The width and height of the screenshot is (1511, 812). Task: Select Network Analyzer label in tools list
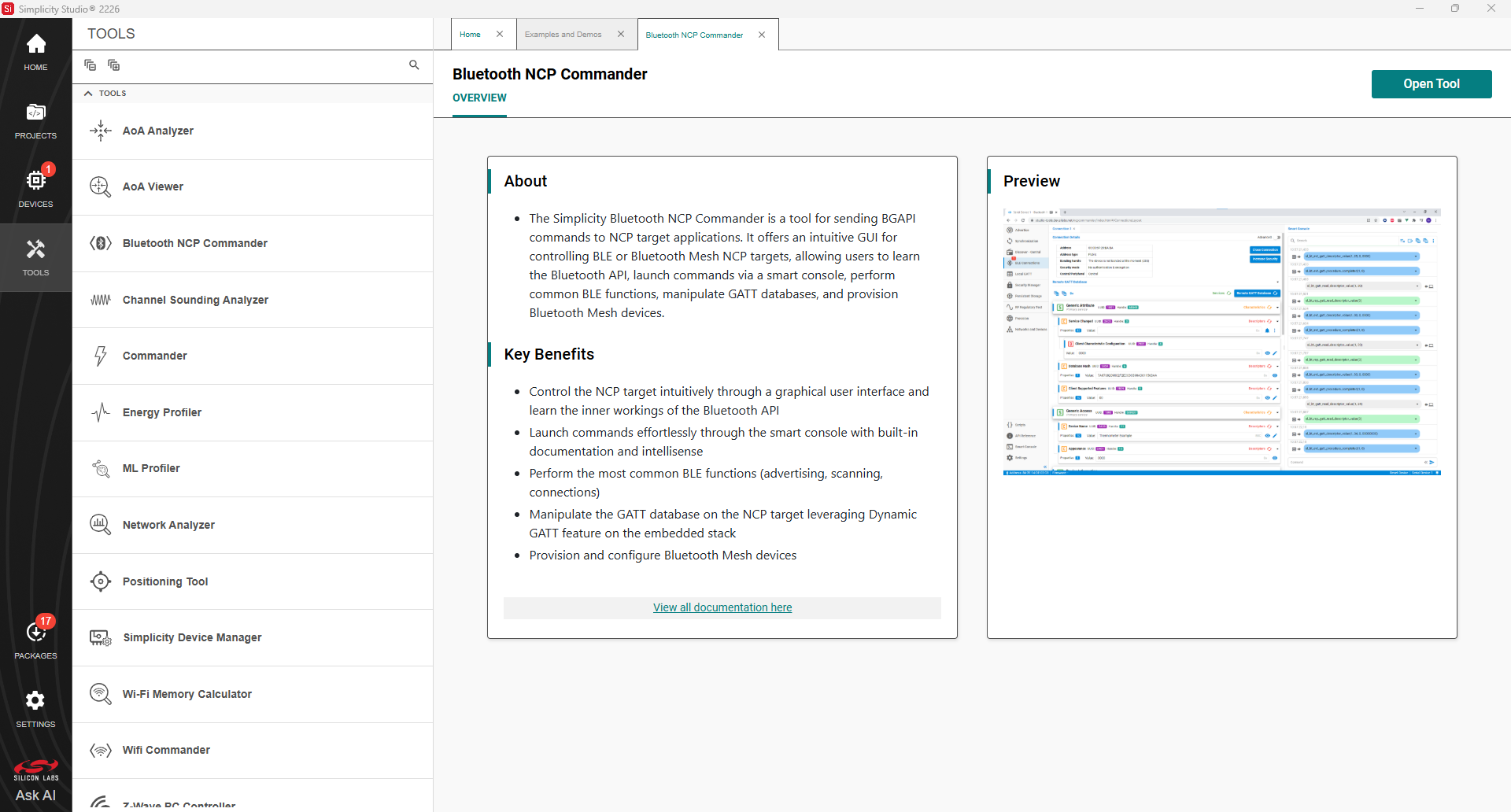168,525
